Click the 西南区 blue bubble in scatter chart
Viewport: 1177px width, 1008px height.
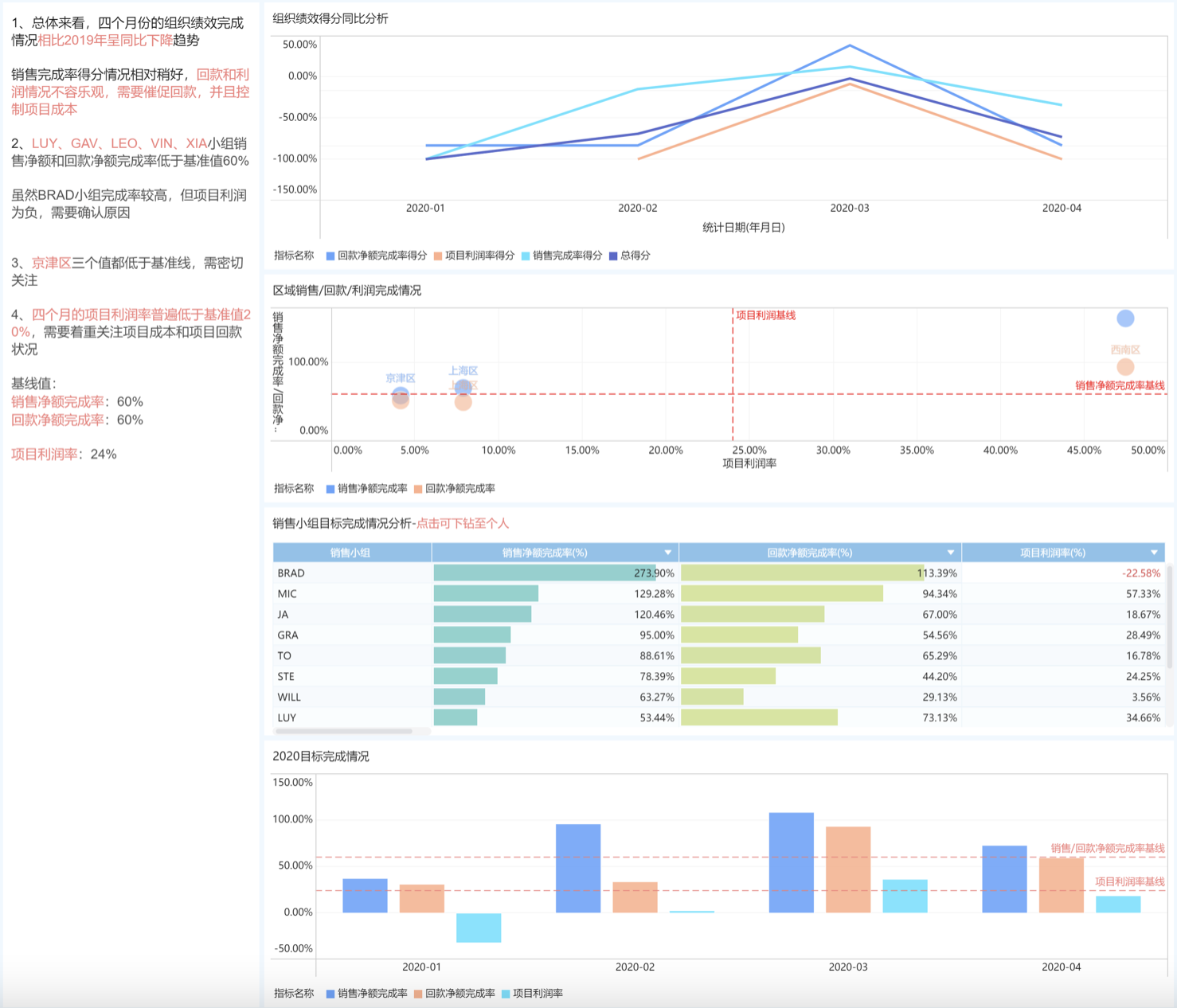pyautogui.click(x=1125, y=318)
